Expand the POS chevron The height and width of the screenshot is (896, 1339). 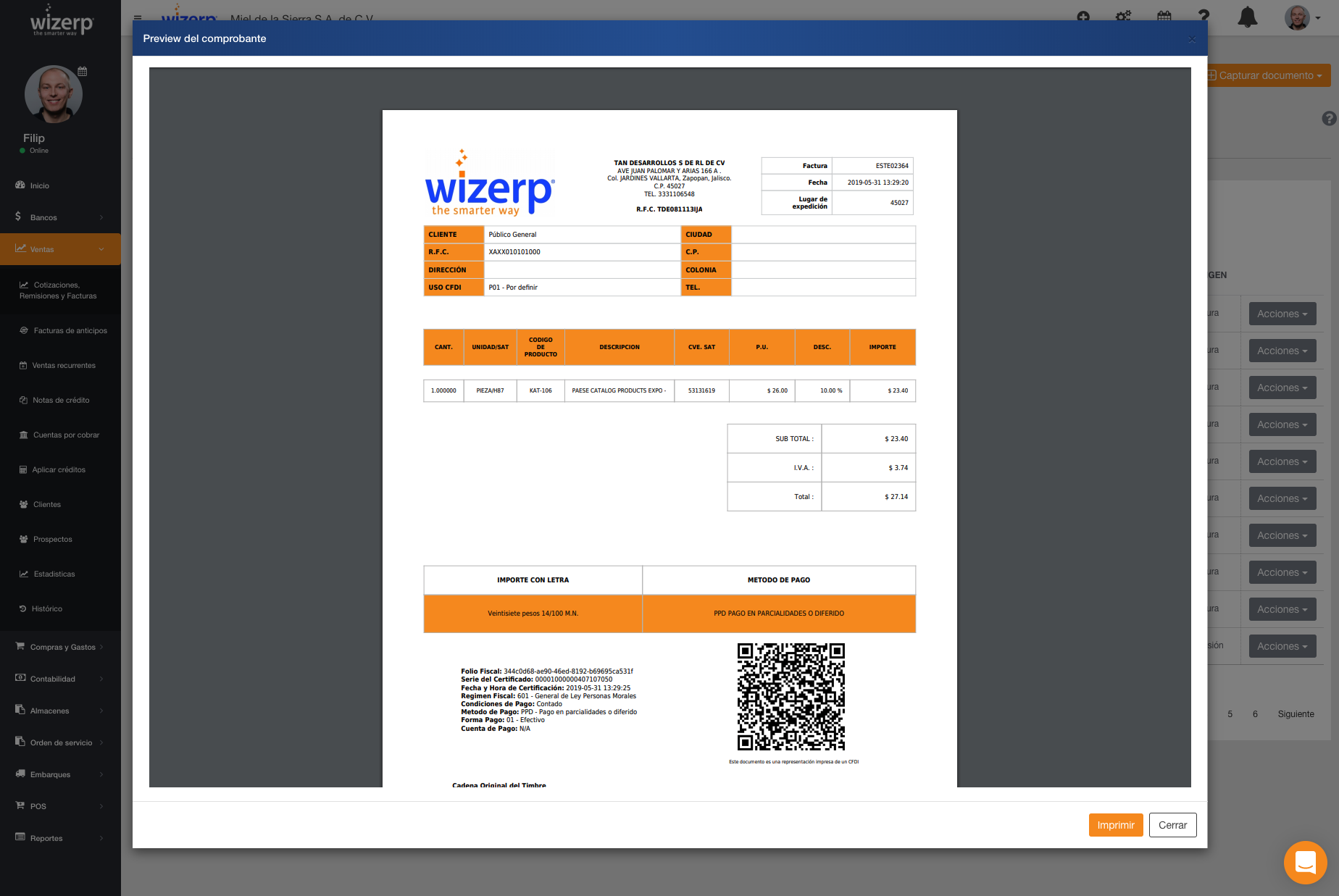pyautogui.click(x=101, y=806)
